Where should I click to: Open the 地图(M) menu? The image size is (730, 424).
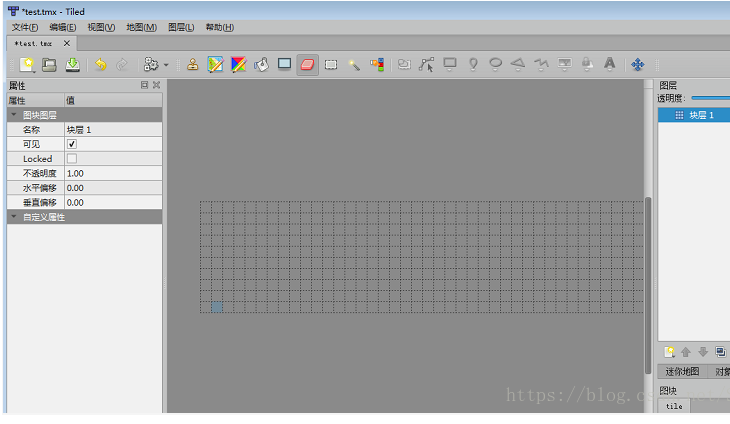[142, 27]
